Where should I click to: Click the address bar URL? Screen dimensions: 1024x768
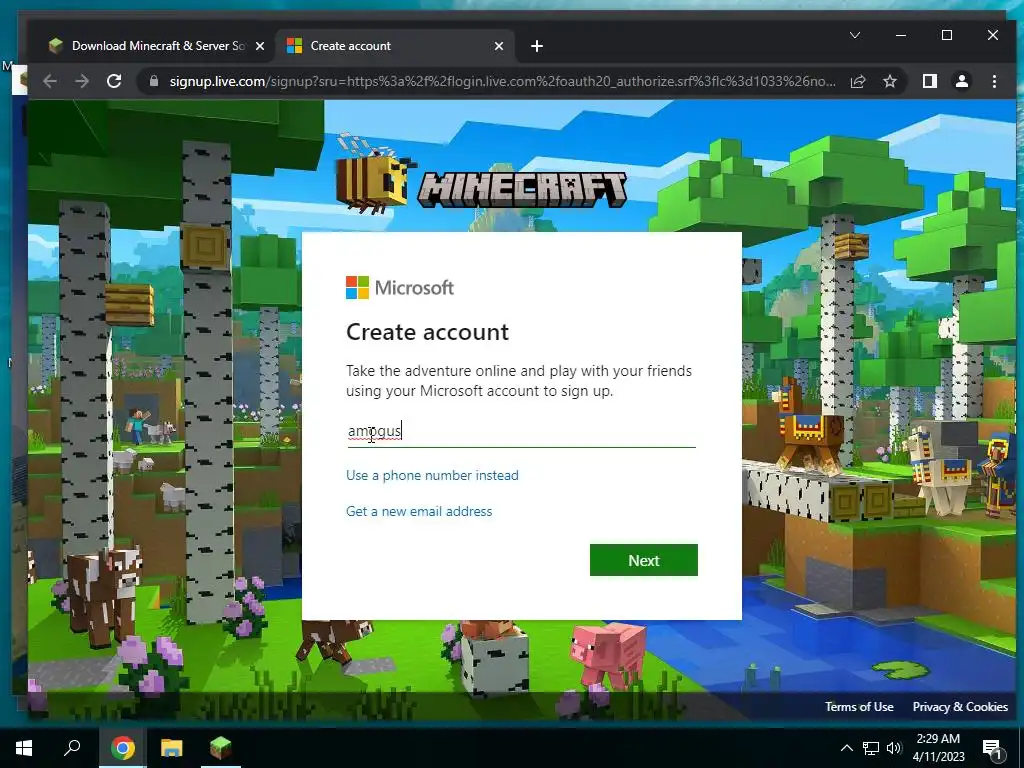502,82
